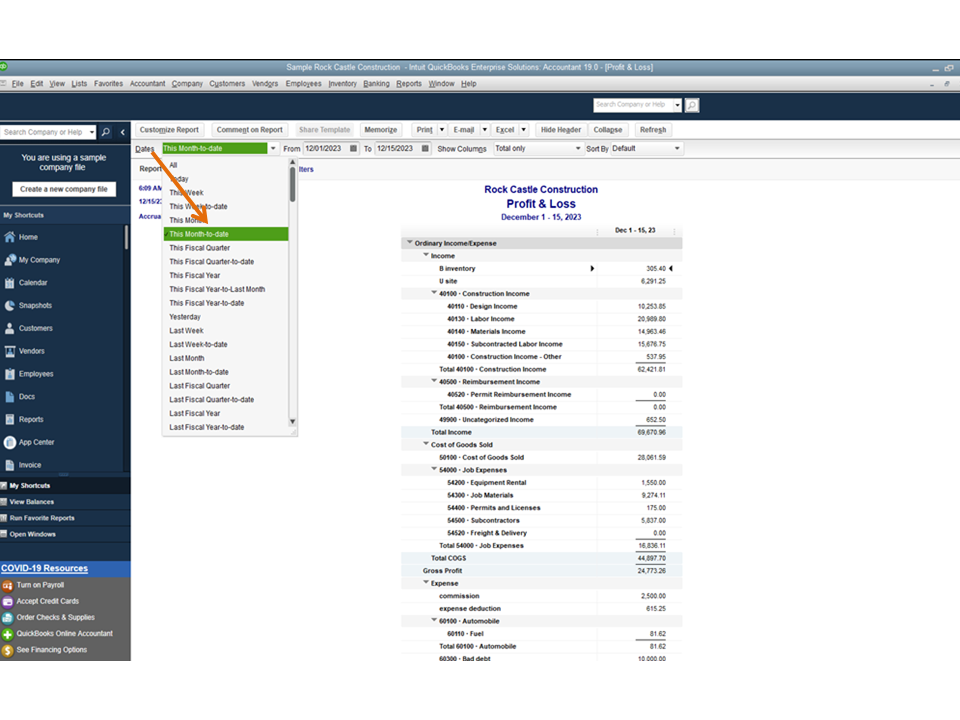Click Create a new company file
Image resolution: width=960 pixels, height=720 pixels.
pos(64,189)
